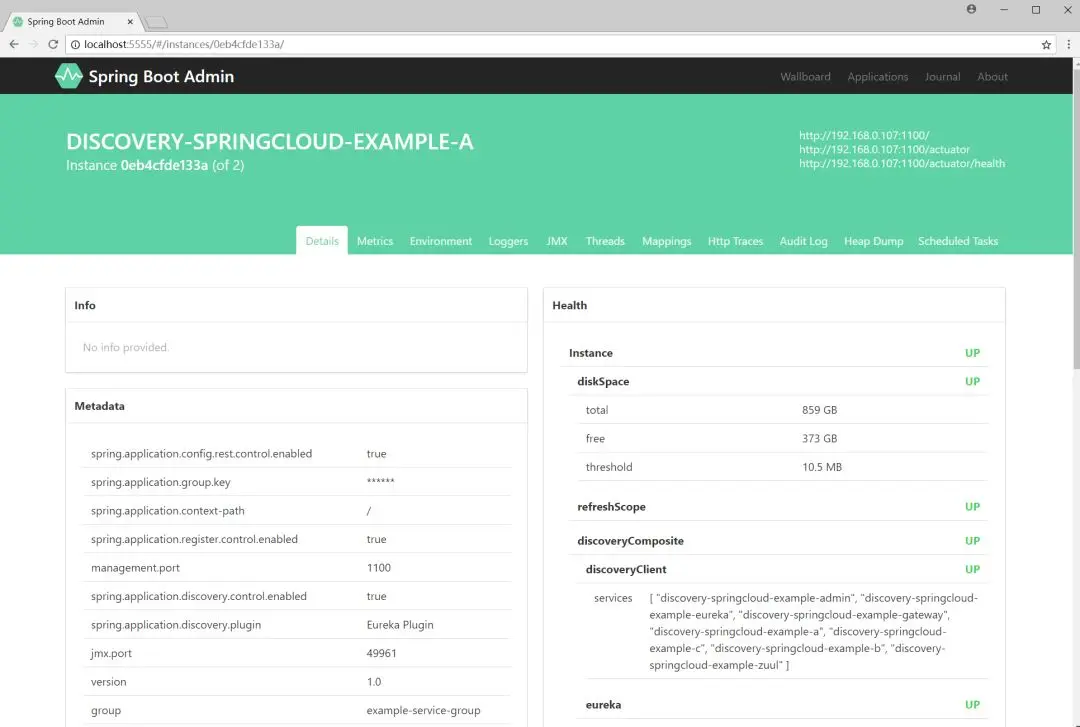
Task: Open the Chrome three-dot menu
Action: 1068,44
